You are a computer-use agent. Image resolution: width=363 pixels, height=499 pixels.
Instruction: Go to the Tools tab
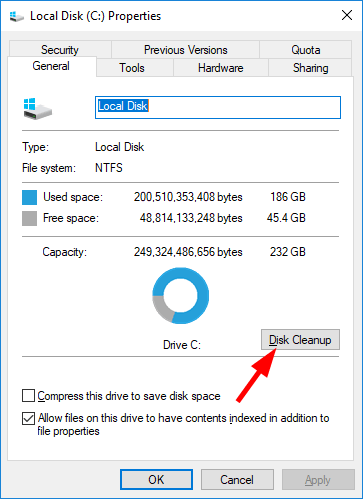coord(132,68)
